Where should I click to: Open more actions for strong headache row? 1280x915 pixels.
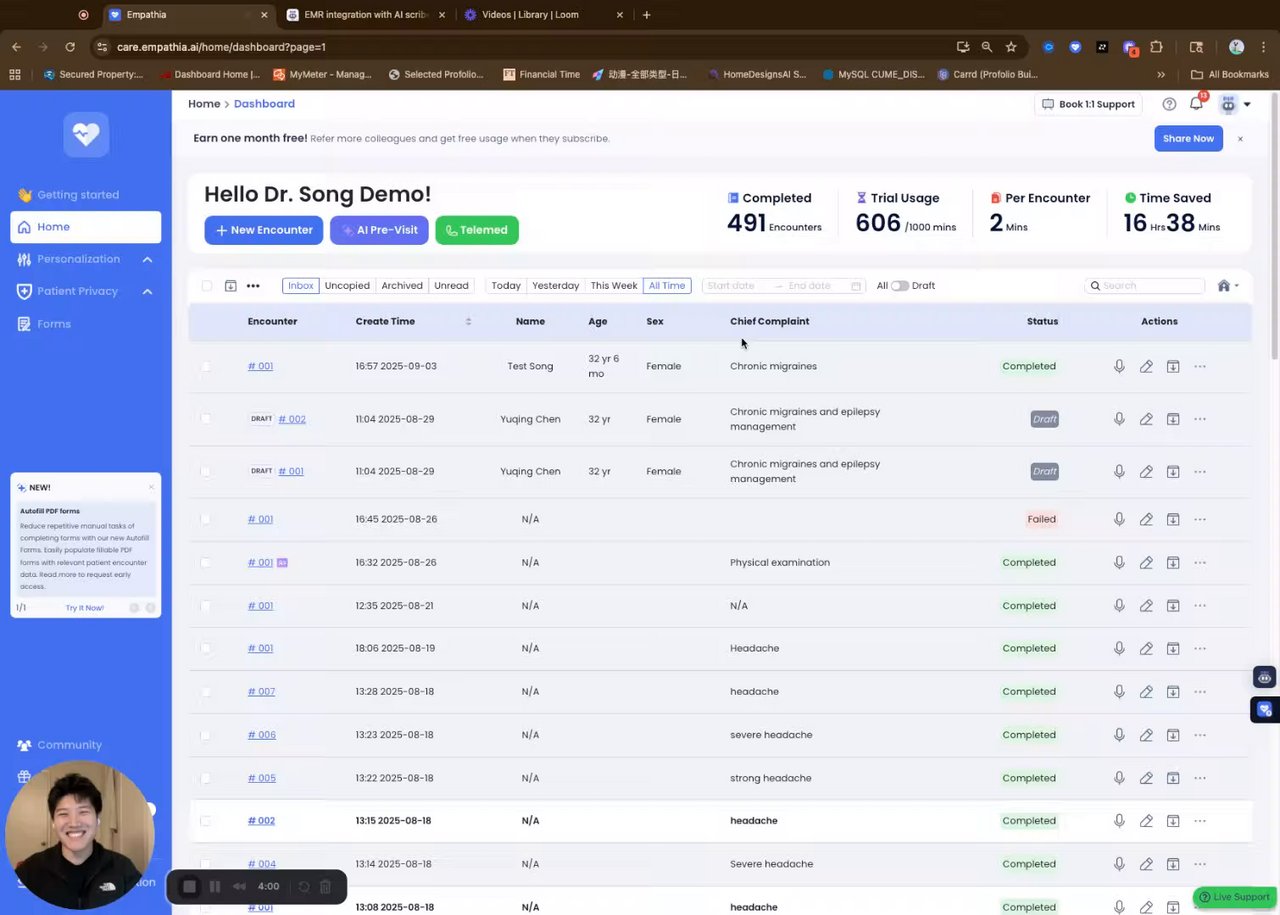(1200, 778)
